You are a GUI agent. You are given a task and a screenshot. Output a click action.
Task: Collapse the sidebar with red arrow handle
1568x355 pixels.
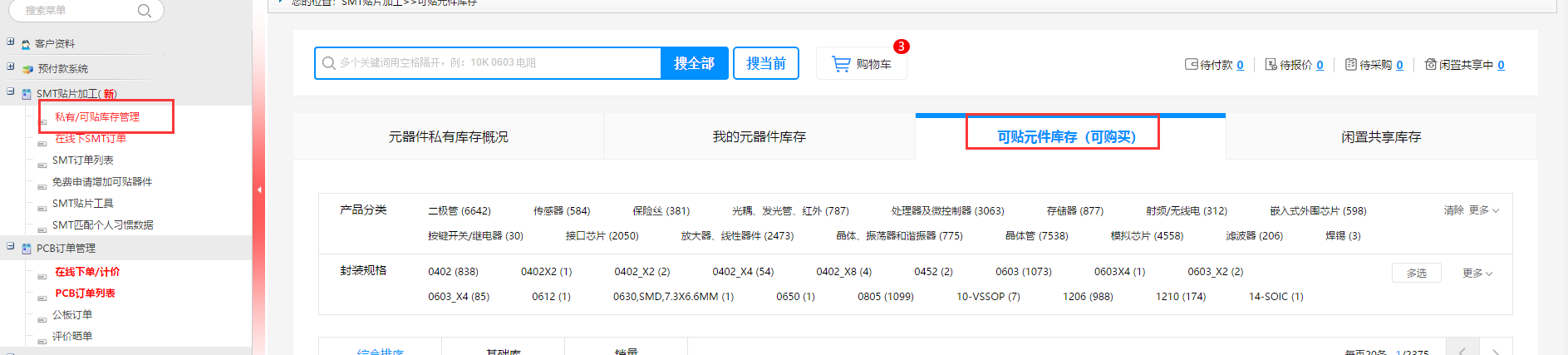[x=259, y=190]
